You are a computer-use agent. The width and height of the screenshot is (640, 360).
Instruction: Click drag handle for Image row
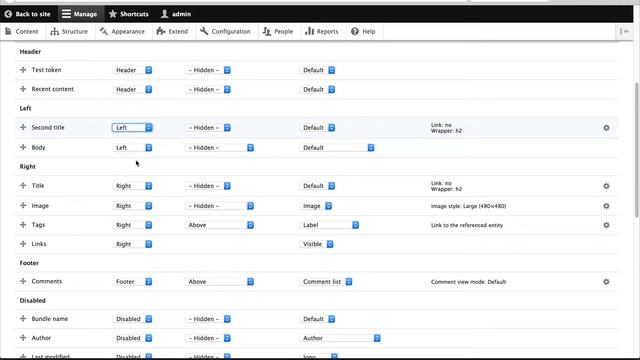pyautogui.click(x=23, y=205)
